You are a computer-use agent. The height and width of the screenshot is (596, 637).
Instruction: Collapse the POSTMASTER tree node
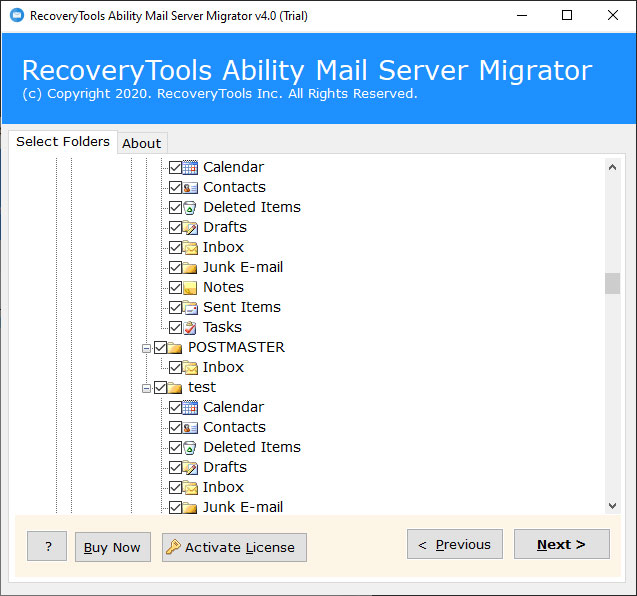146,348
